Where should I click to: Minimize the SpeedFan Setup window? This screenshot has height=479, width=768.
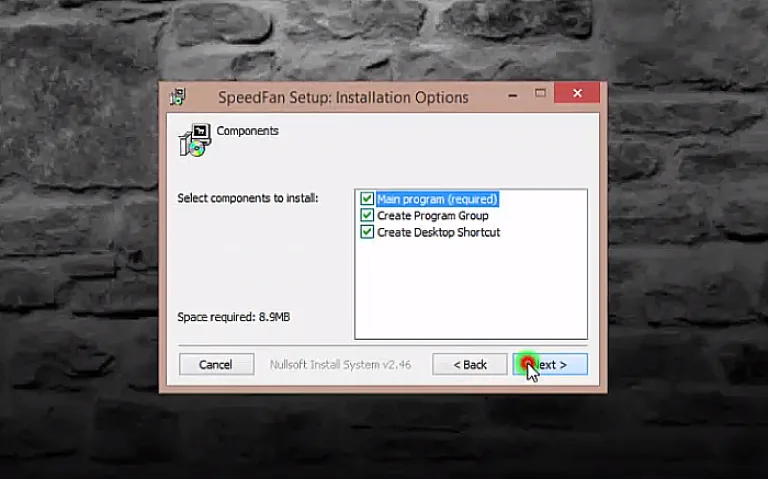click(x=513, y=94)
